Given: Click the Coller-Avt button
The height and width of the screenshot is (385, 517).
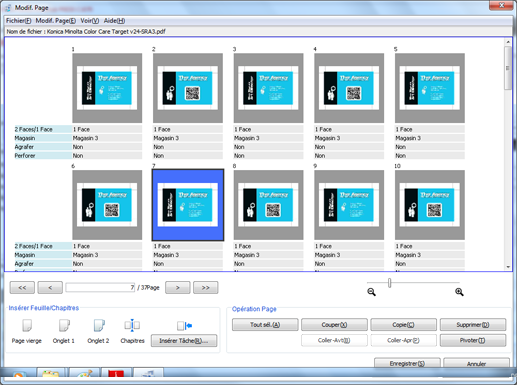Looking at the screenshot, I should pos(334,340).
